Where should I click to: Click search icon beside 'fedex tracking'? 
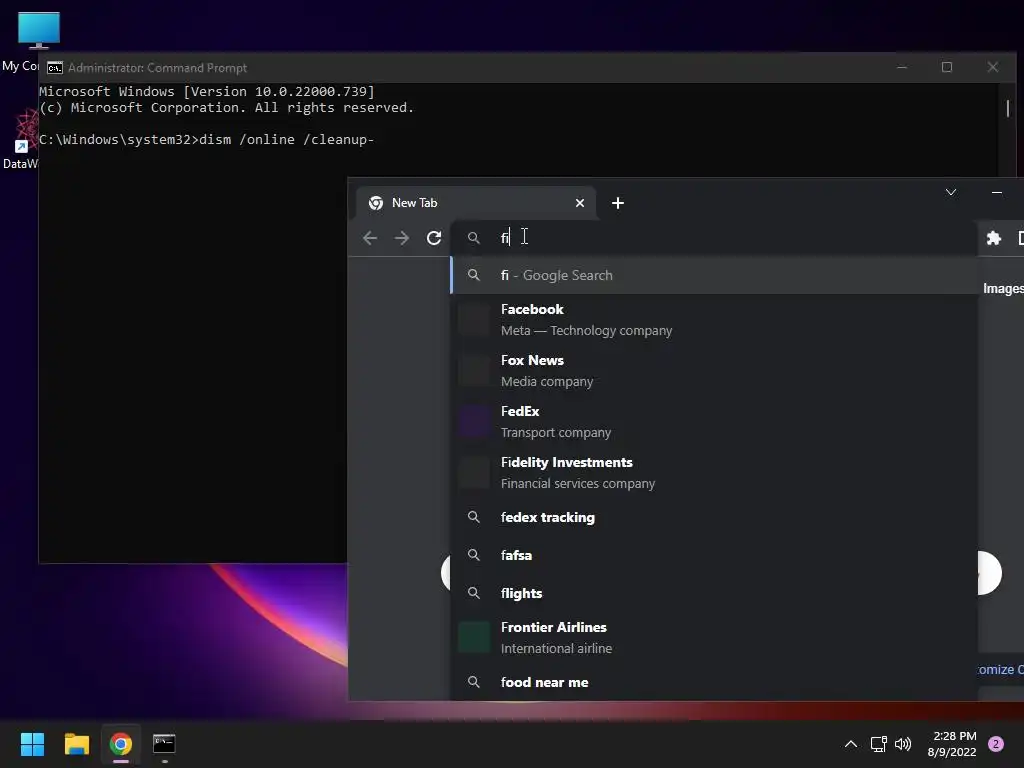(x=473, y=517)
